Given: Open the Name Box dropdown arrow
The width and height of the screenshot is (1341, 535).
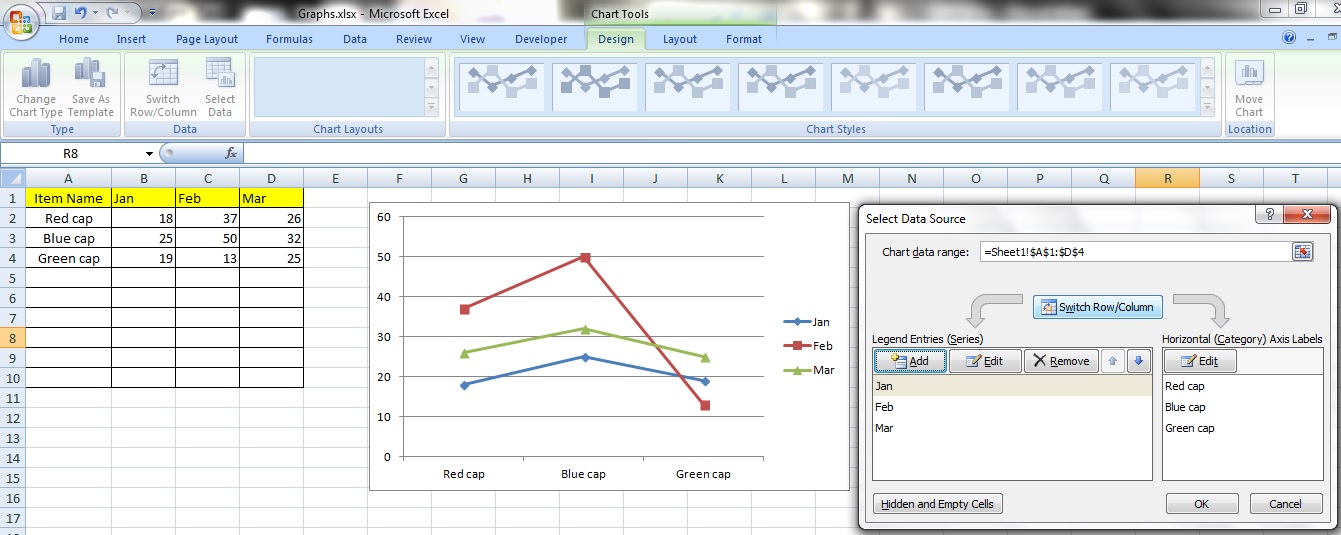Looking at the screenshot, I should click(149, 154).
